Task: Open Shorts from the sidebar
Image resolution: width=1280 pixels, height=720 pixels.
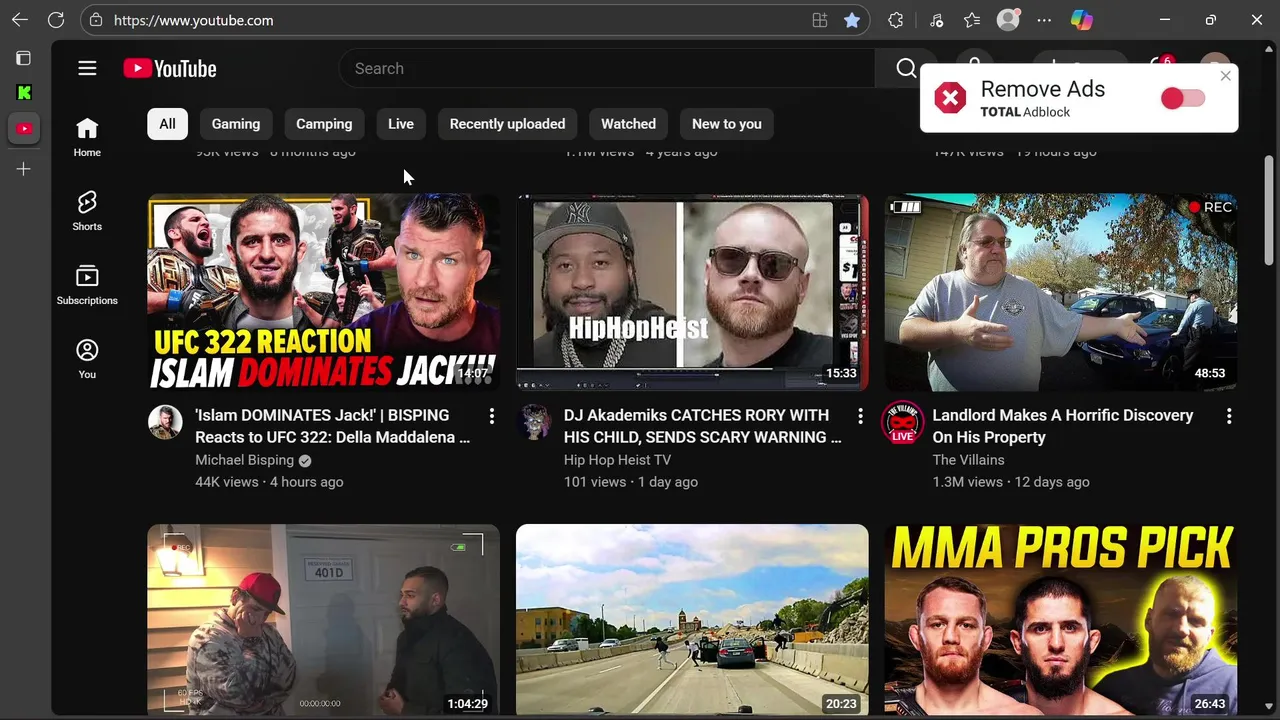Action: (87, 211)
